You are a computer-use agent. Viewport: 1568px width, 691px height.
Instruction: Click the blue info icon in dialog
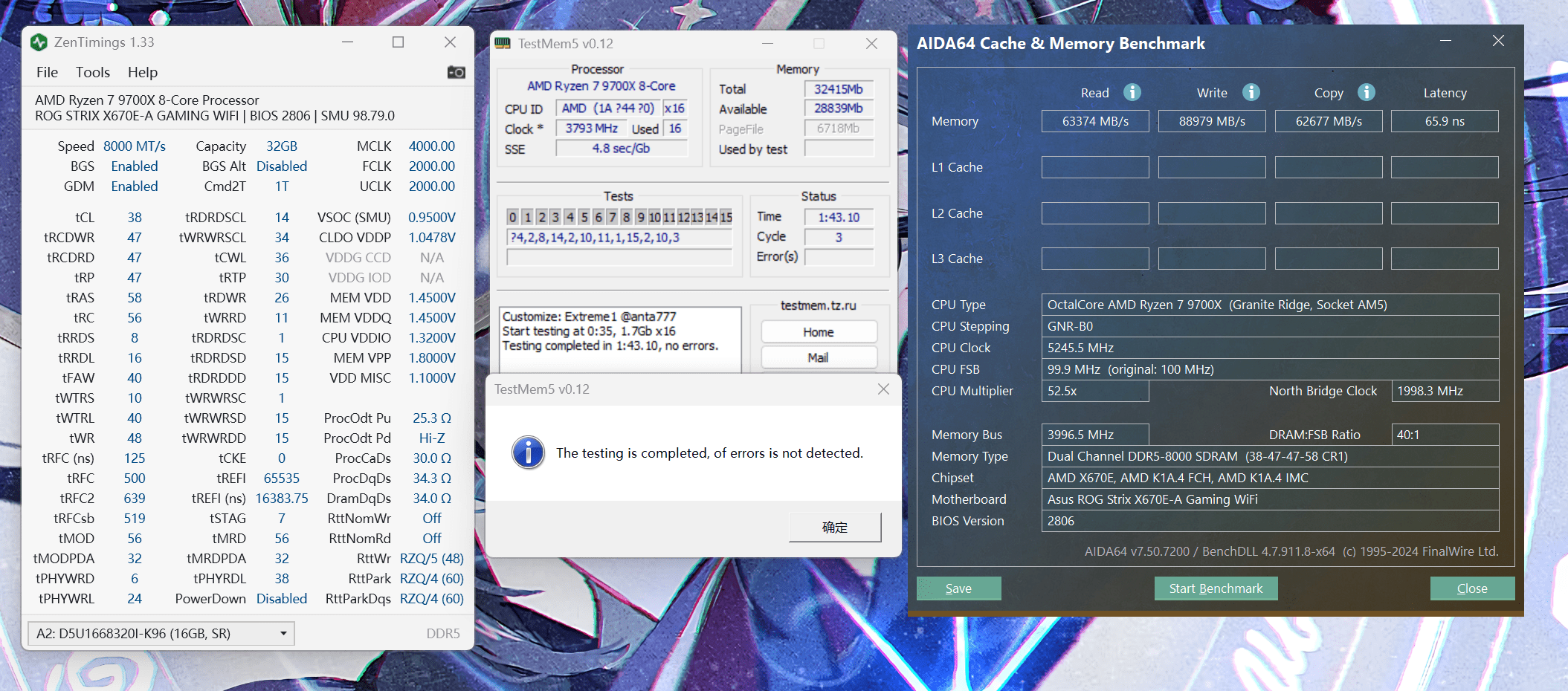pos(528,452)
